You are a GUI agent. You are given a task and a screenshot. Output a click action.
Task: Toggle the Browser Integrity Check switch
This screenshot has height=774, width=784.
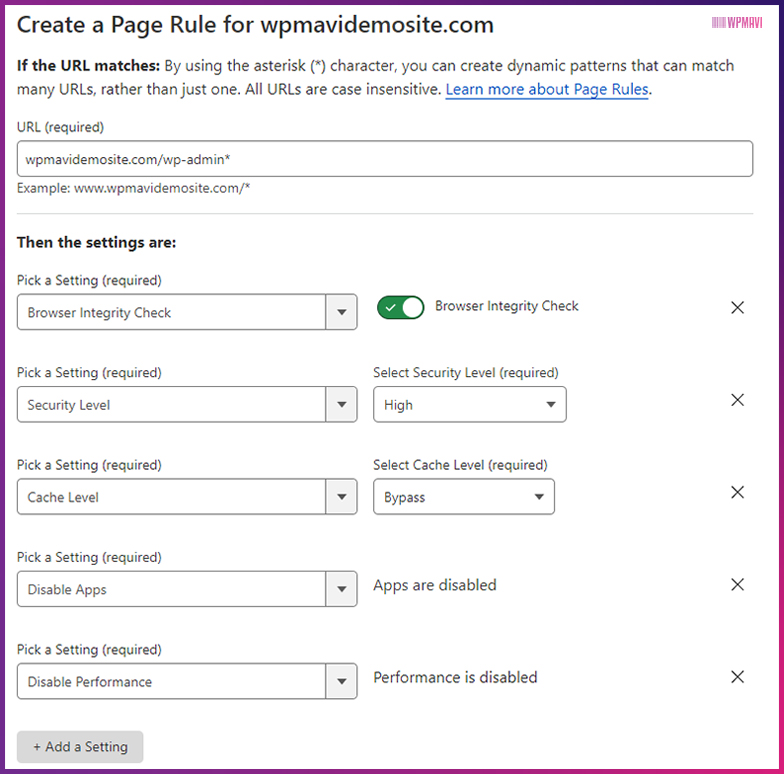(400, 308)
